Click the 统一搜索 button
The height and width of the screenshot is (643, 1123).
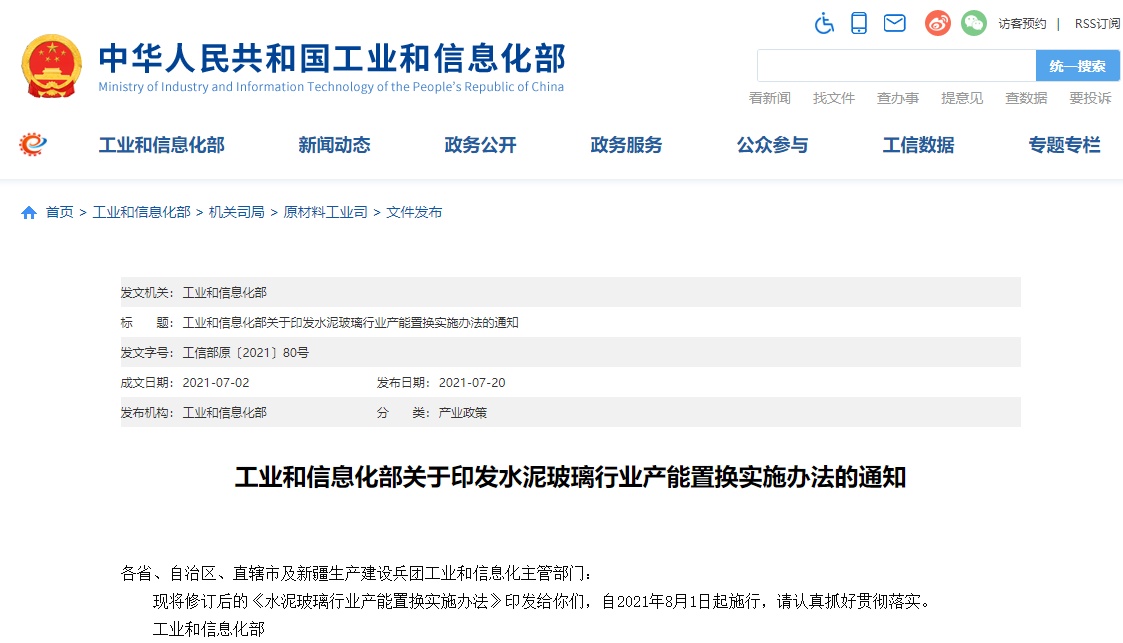[x=1077, y=66]
